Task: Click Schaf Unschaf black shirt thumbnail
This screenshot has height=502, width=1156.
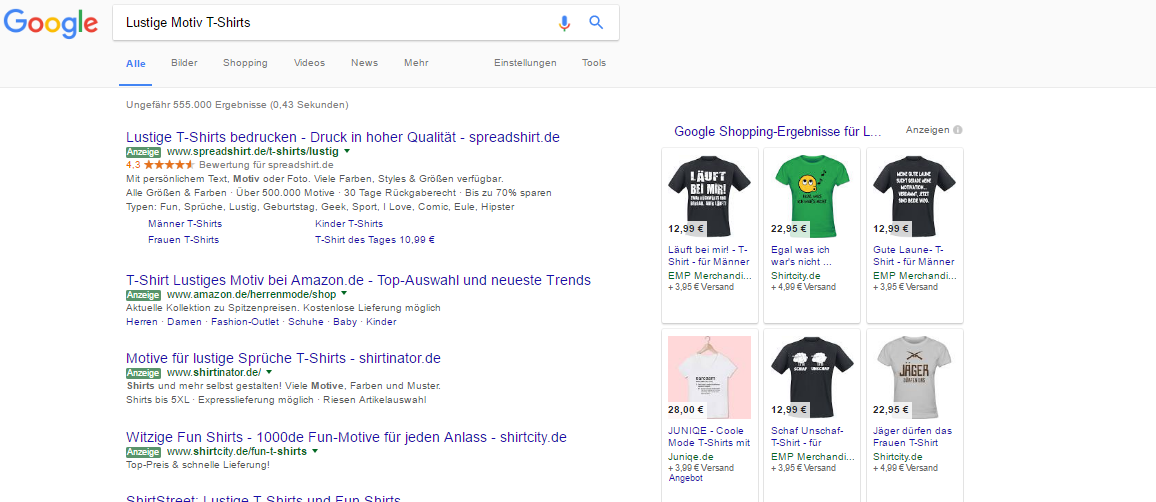Action: [812, 377]
